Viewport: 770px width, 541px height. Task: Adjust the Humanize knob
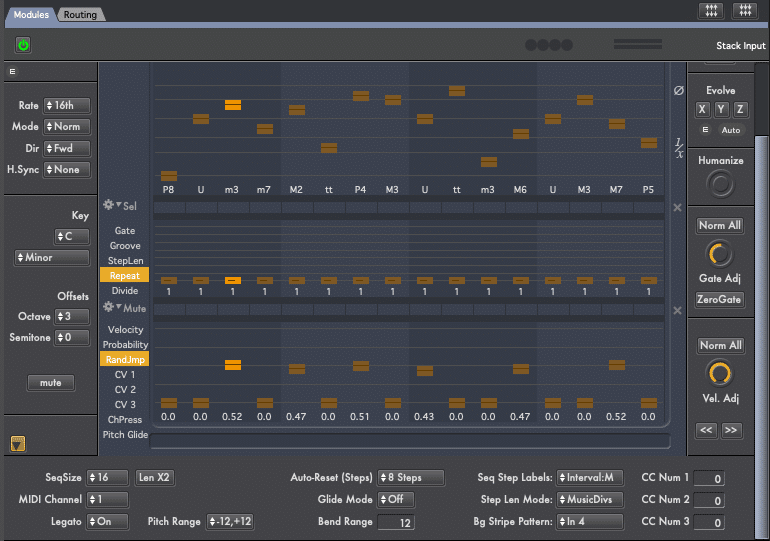[720, 184]
